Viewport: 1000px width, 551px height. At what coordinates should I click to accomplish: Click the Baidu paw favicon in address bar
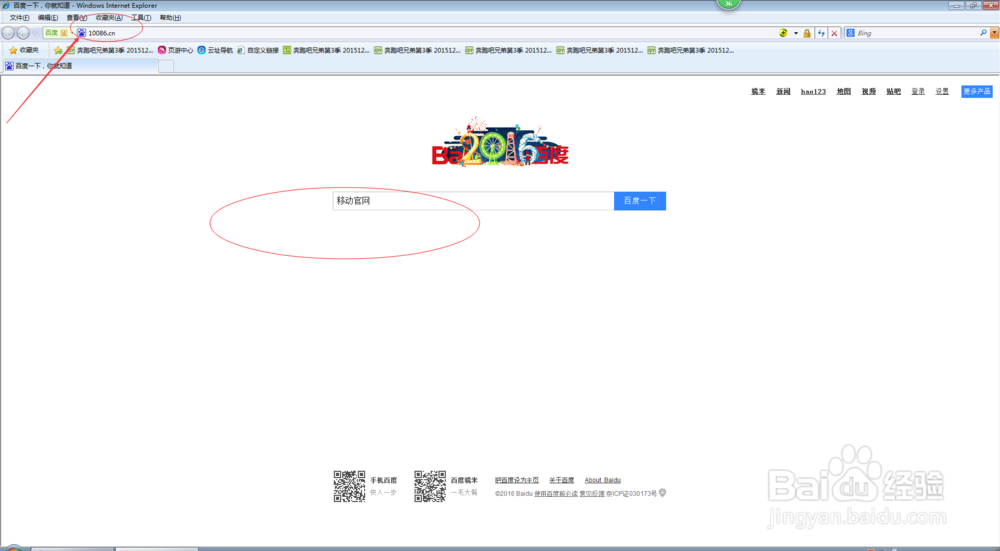(82, 33)
